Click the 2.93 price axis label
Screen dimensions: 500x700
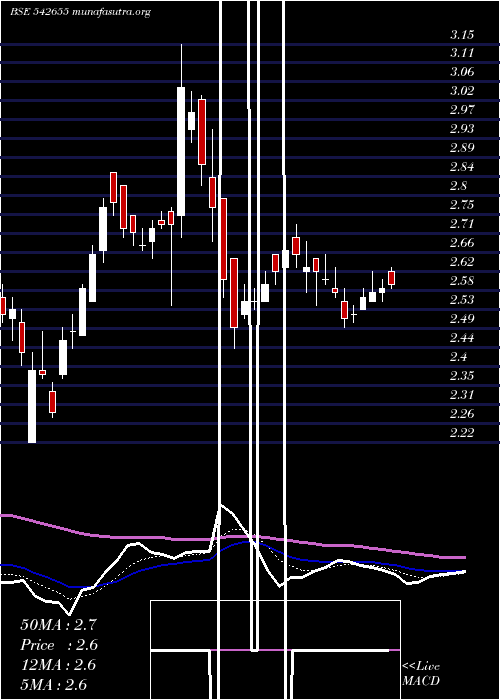click(x=462, y=129)
